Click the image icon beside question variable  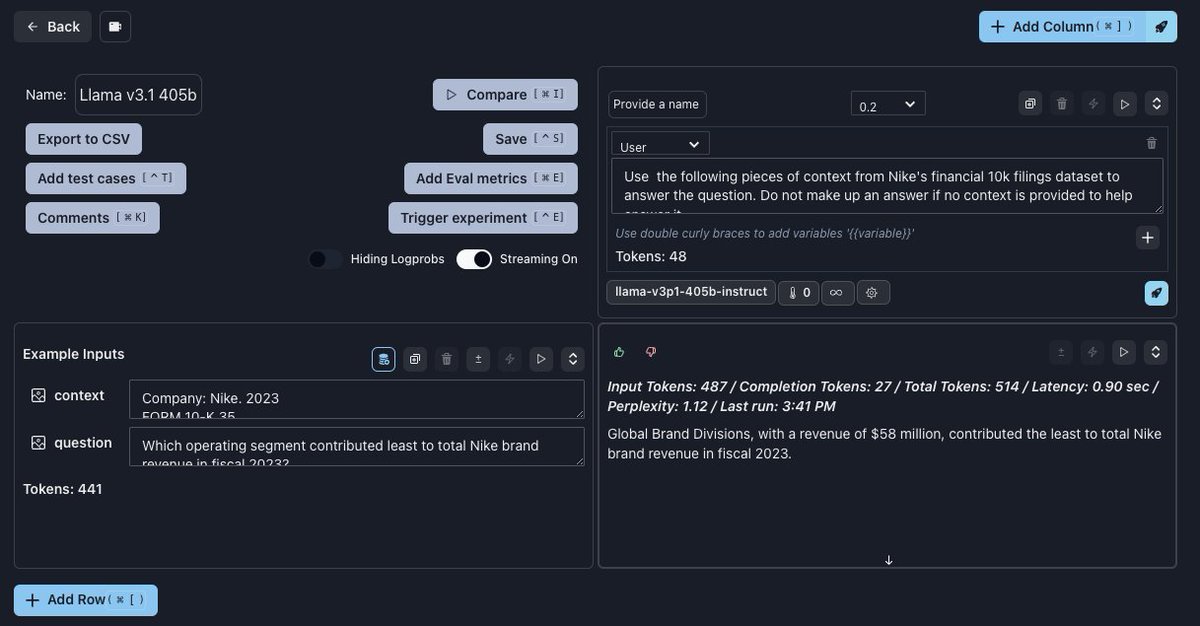(38, 442)
